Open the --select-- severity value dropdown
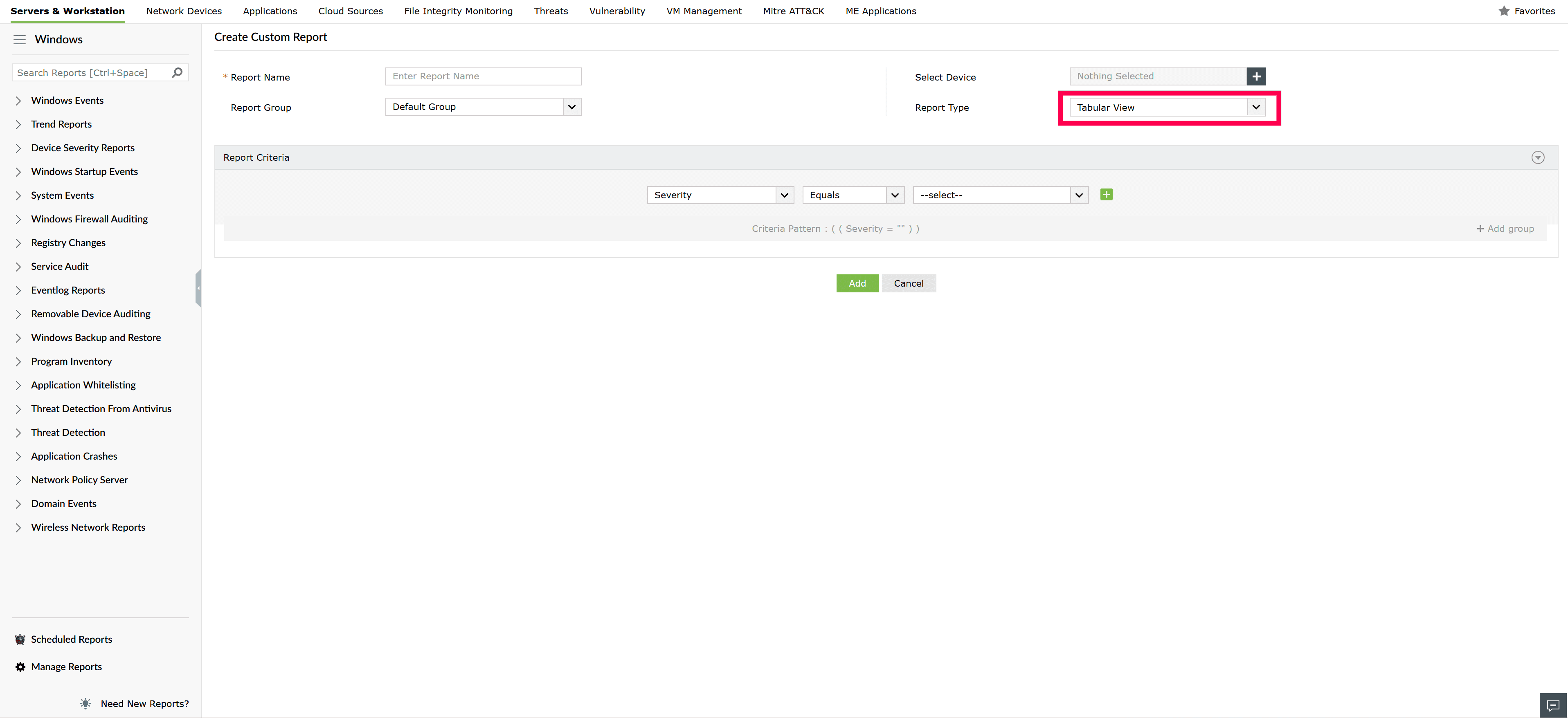Image resolution: width=1568 pixels, height=718 pixels. click(1079, 195)
